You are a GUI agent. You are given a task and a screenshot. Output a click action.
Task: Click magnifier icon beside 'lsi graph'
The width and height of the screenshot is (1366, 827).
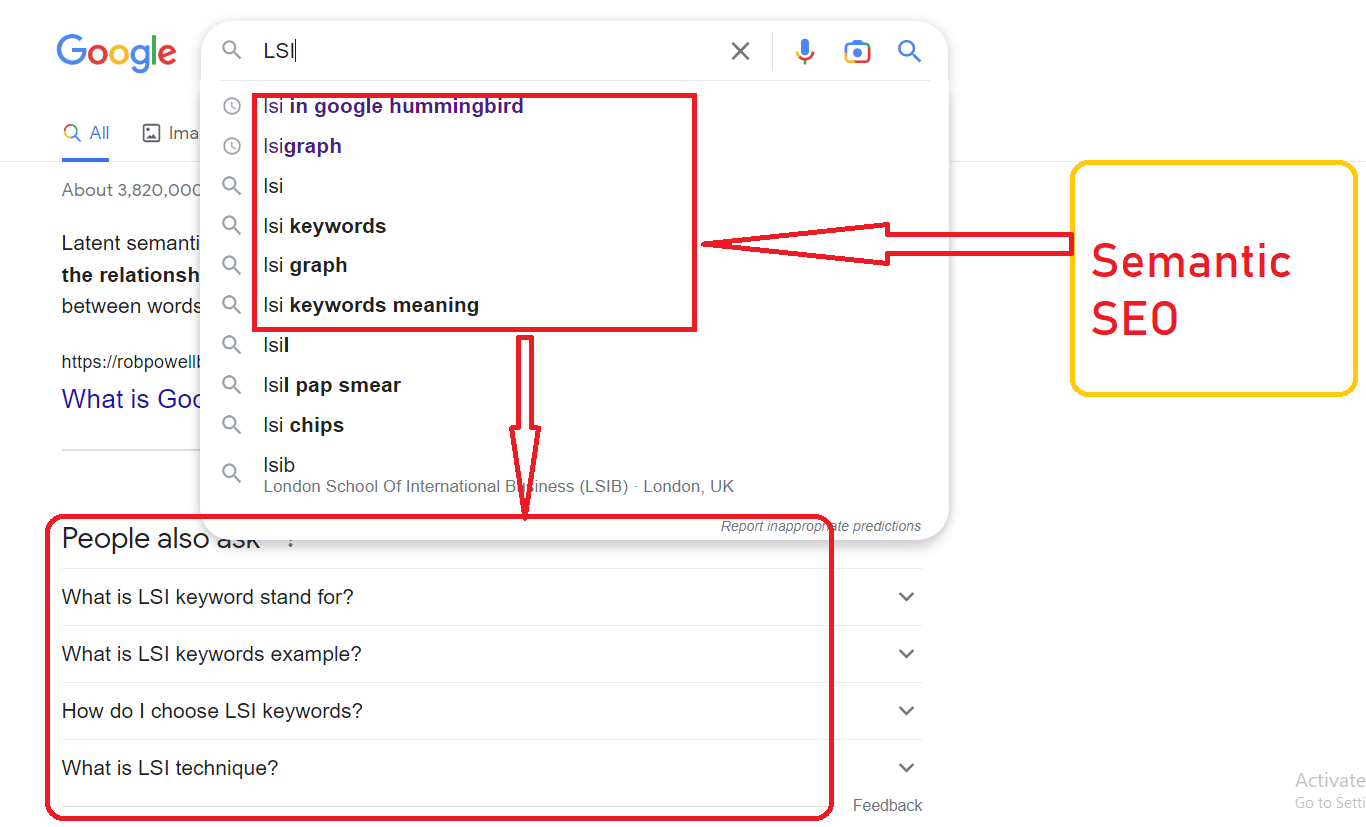tap(232, 265)
